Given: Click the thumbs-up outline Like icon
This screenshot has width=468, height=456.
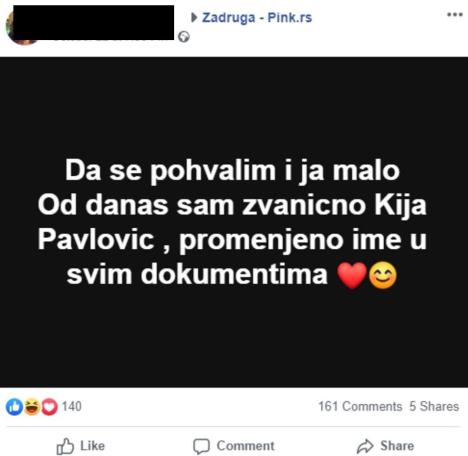Looking at the screenshot, I should [x=65, y=446].
